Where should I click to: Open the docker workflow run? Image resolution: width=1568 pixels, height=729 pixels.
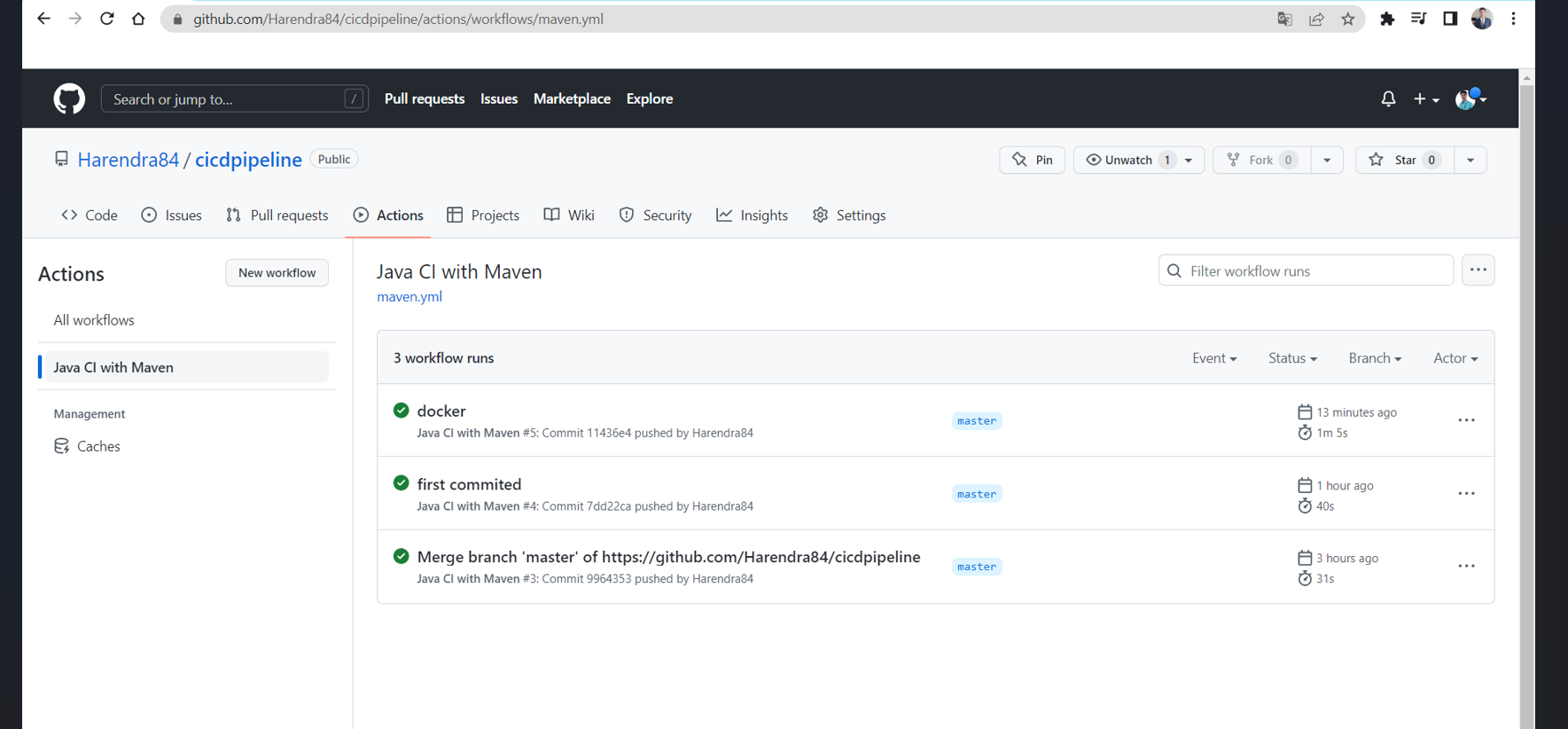point(441,411)
